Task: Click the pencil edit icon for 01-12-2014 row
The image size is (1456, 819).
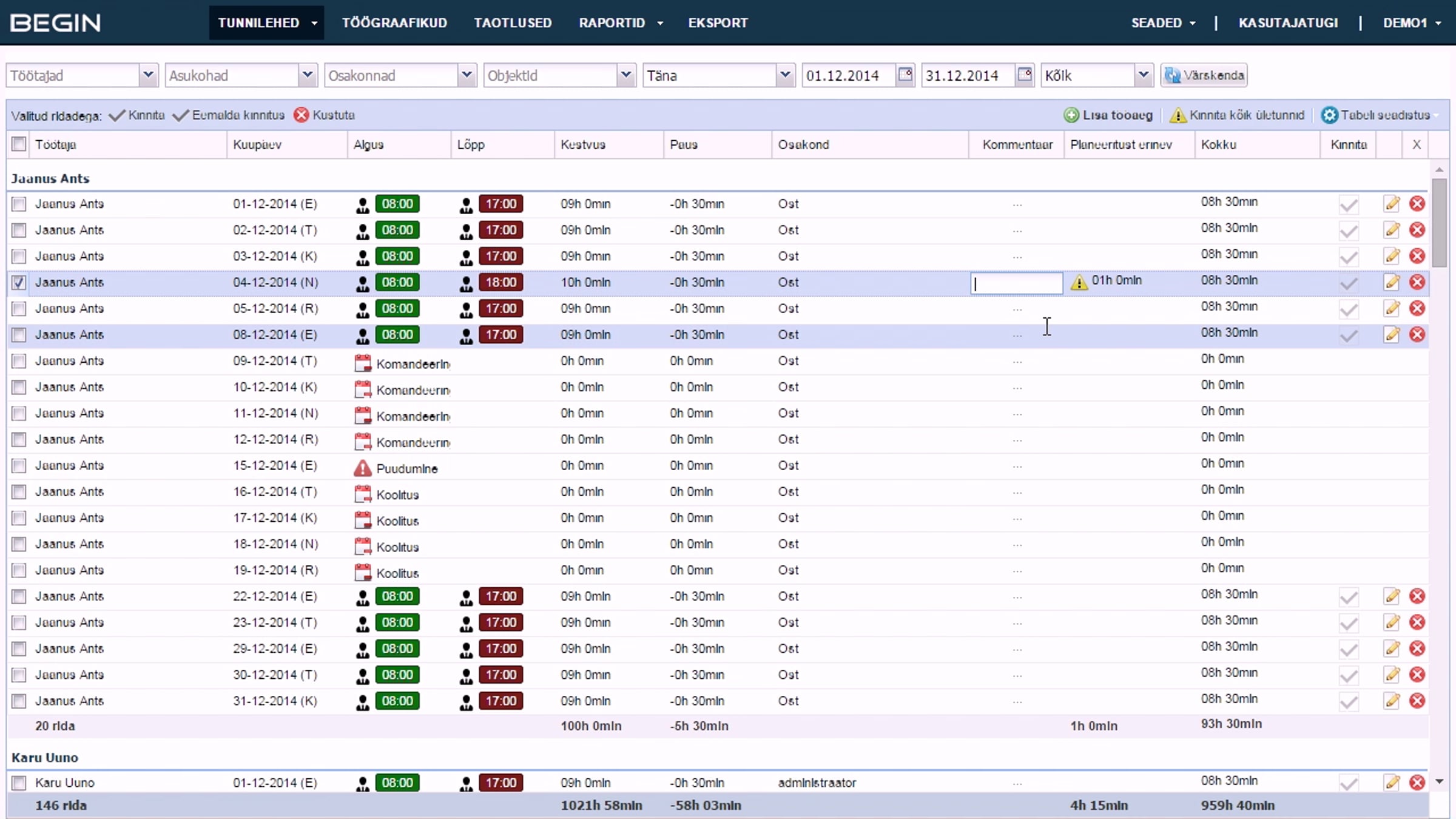Action: pyautogui.click(x=1392, y=204)
